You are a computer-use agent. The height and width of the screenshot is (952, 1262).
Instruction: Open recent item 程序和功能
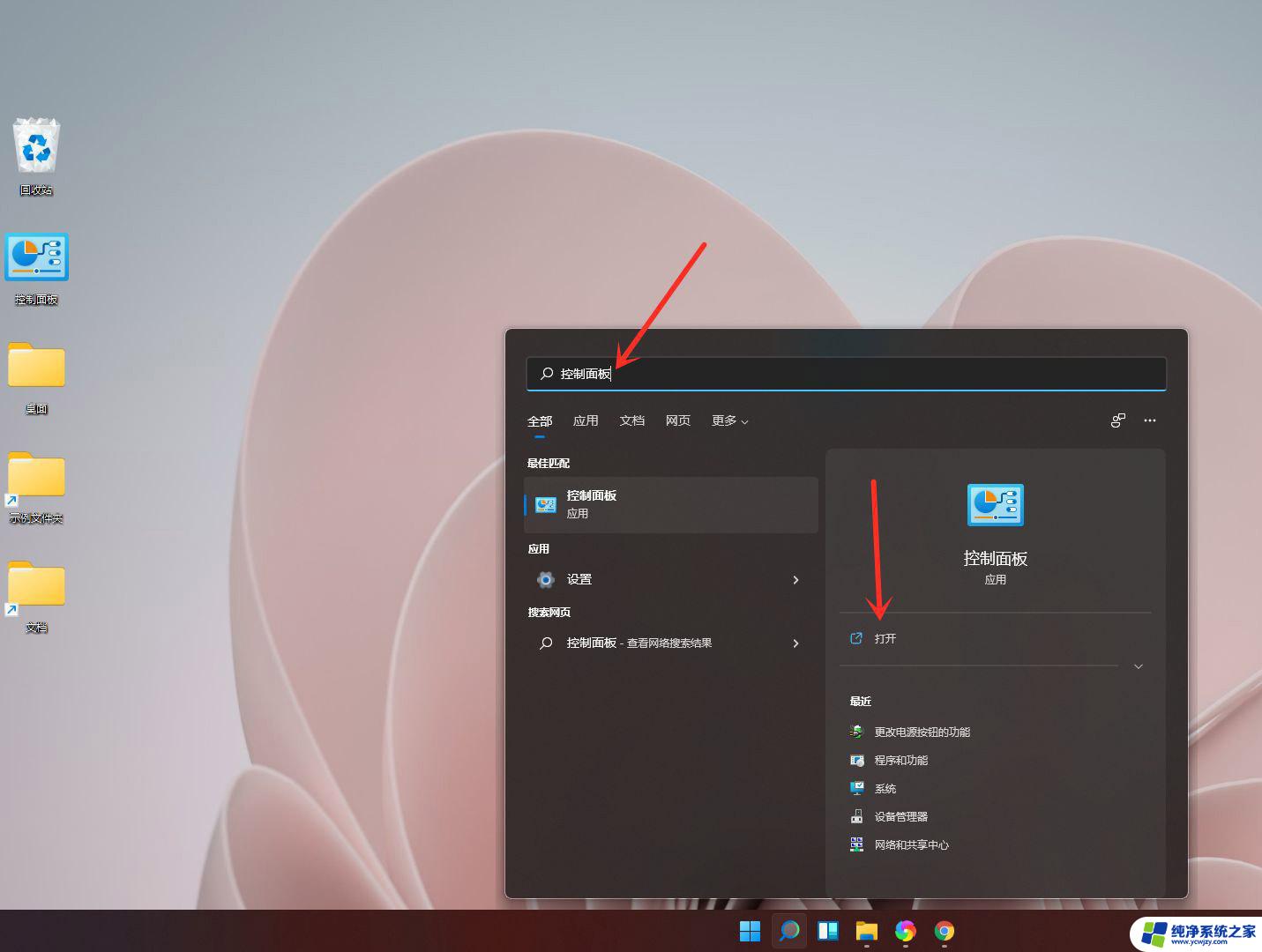point(901,760)
